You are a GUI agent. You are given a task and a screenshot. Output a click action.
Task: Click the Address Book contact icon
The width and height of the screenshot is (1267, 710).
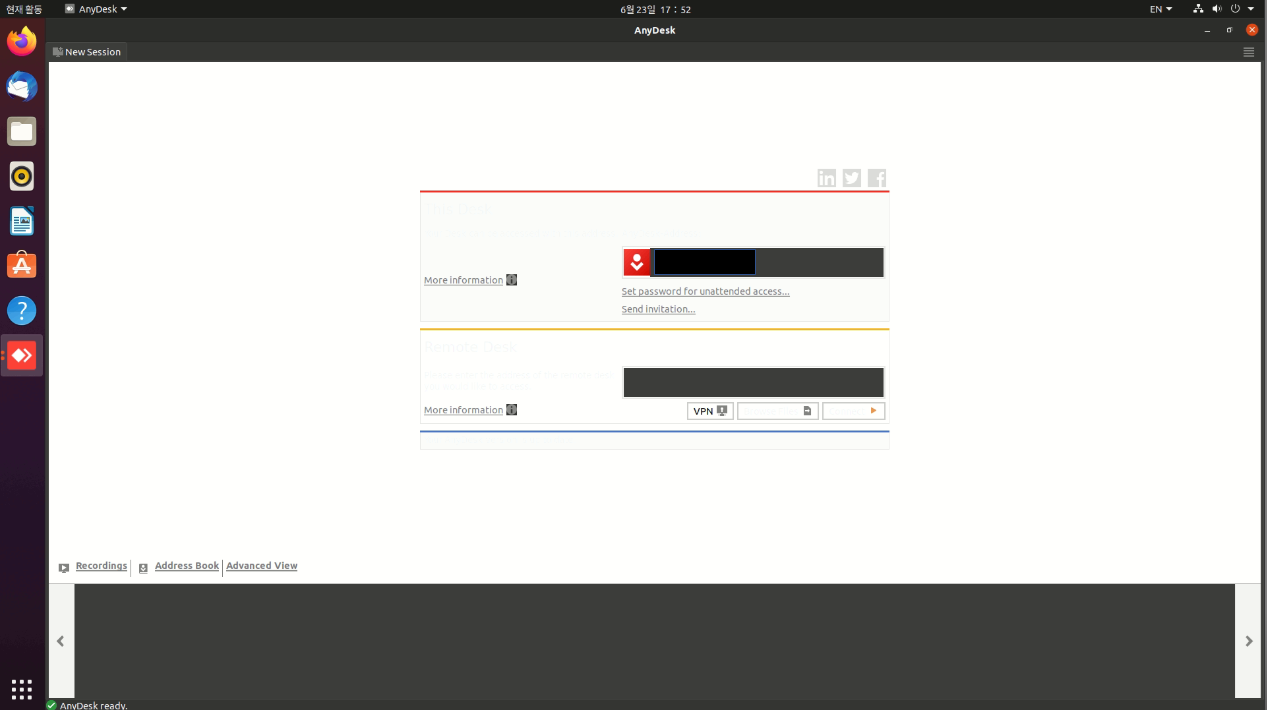click(143, 568)
